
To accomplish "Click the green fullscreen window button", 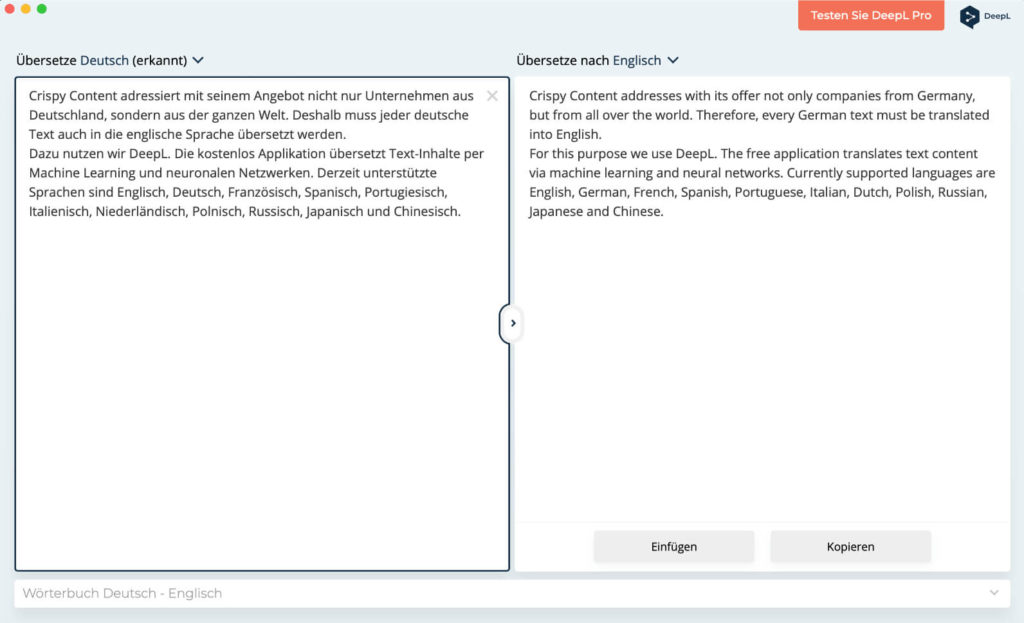I will tap(42, 8).
